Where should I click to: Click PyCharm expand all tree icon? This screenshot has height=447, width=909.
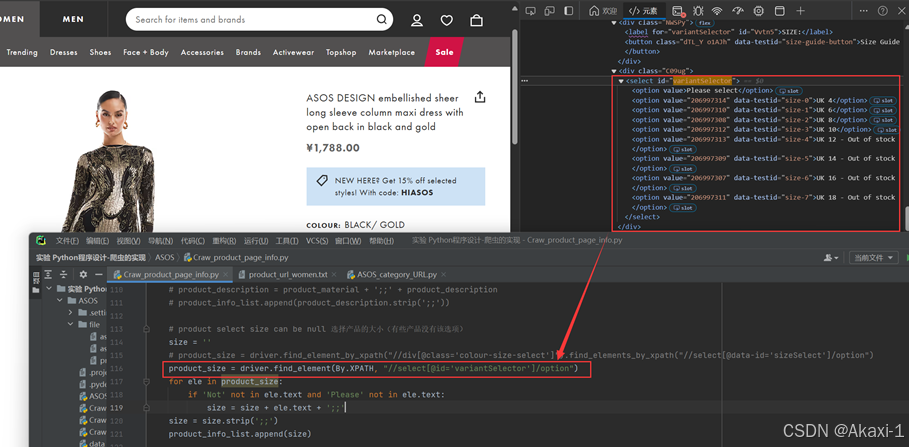click(x=49, y=274)
